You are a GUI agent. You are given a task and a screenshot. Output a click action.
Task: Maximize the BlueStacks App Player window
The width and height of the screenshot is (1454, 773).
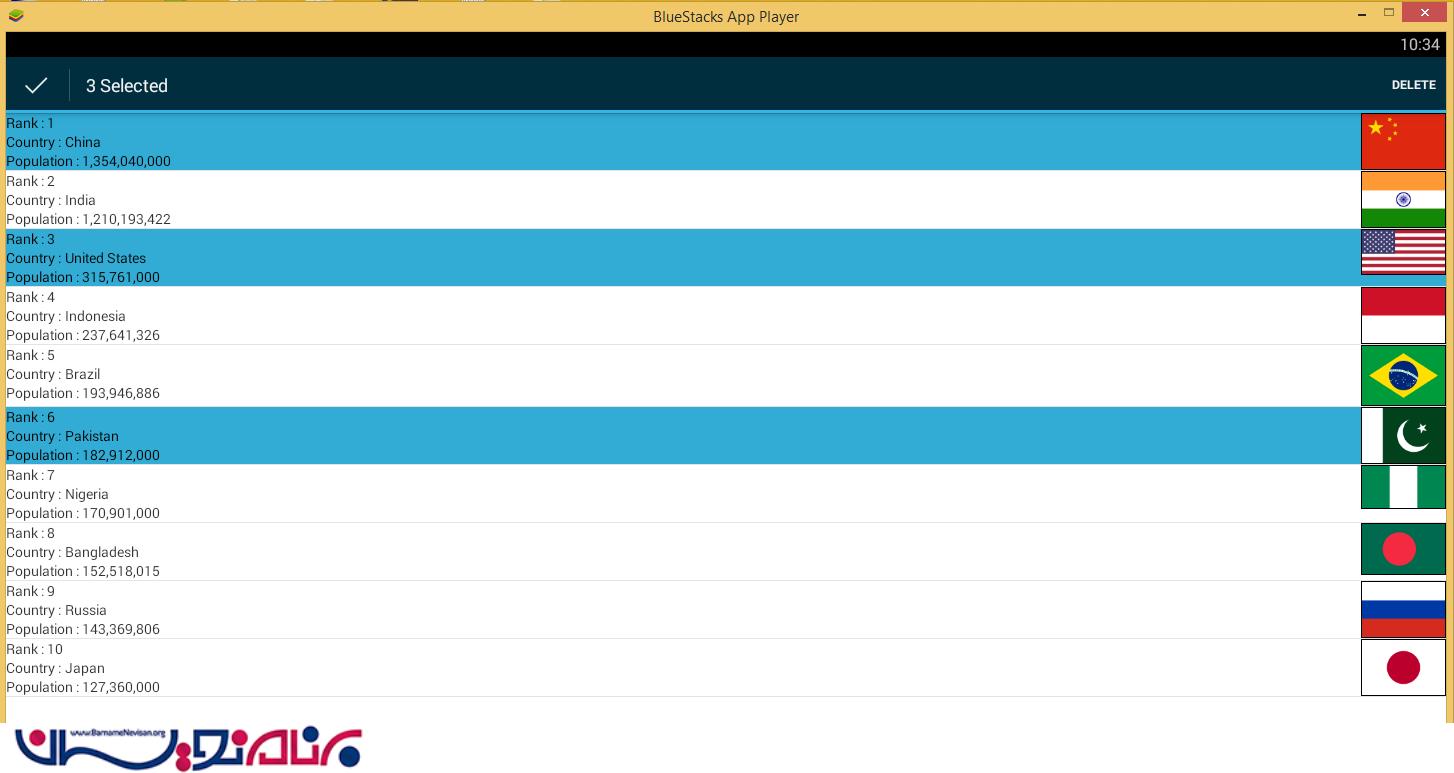click(1389, 13)
